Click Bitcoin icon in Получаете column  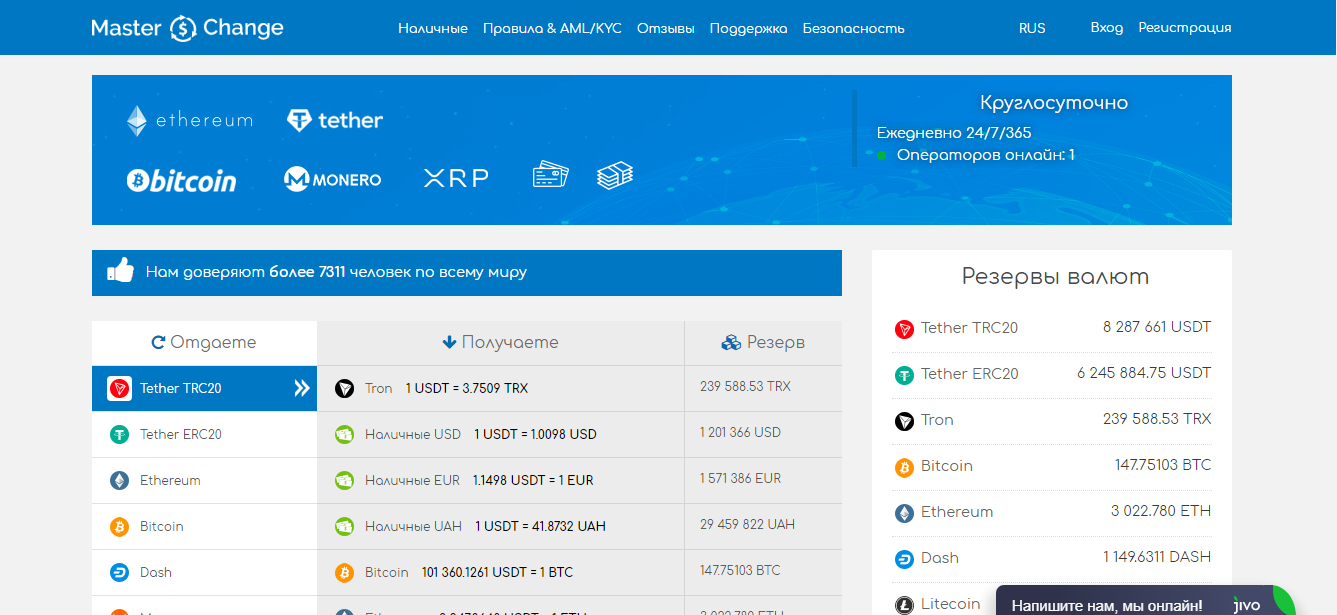tap(345, 572)
